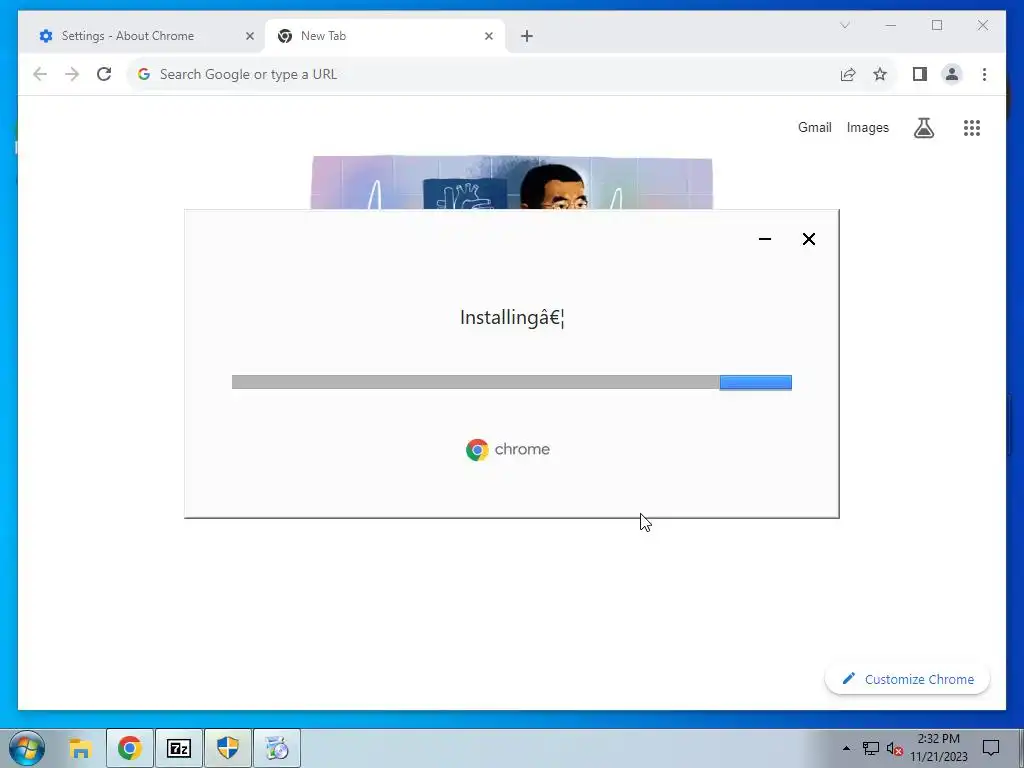Close the Chrome installer dialog

point(808,239)
